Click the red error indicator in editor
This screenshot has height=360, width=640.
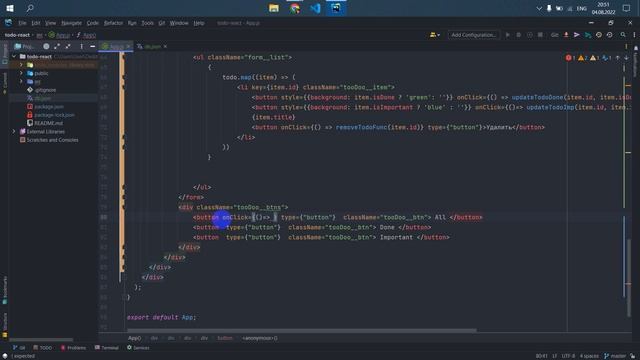click(571, 58)
